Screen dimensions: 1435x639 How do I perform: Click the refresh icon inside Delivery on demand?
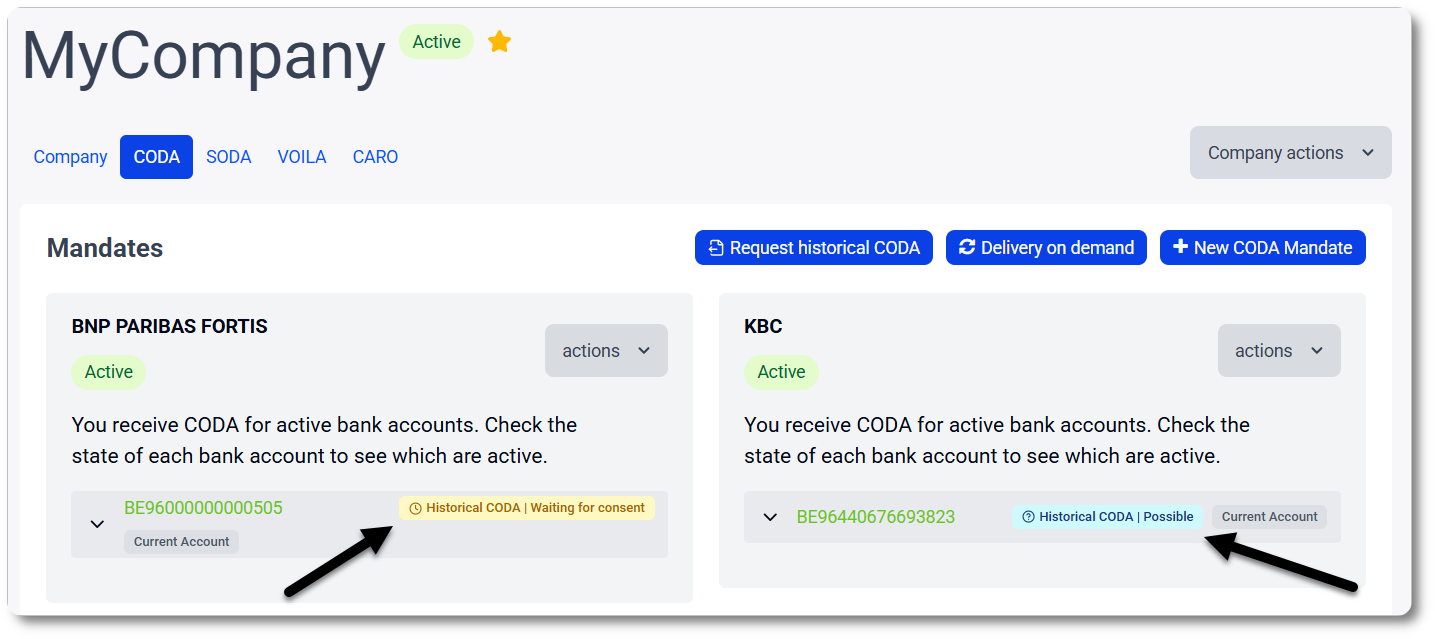[966, 247]
